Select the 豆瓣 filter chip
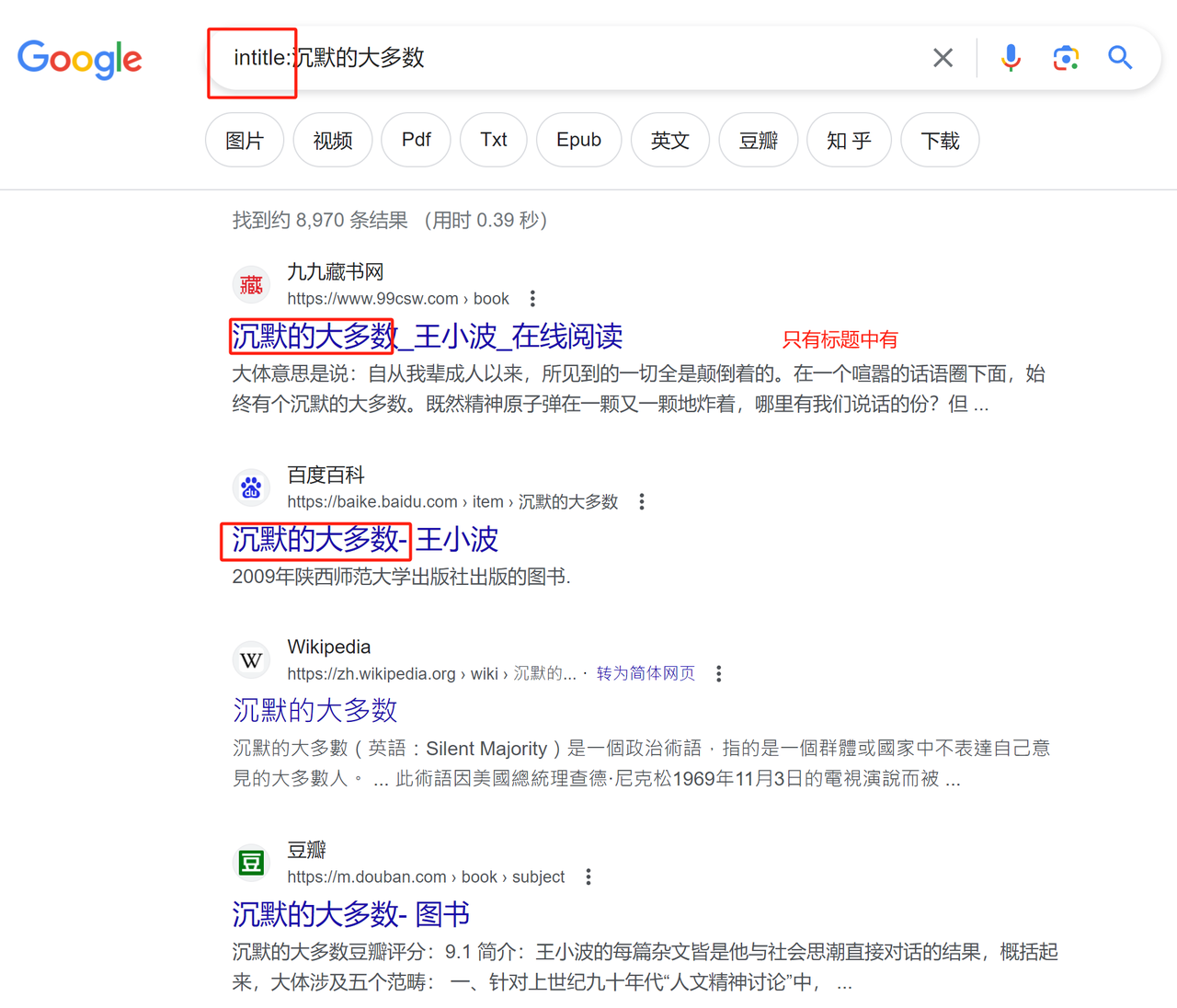 [759, 141]
